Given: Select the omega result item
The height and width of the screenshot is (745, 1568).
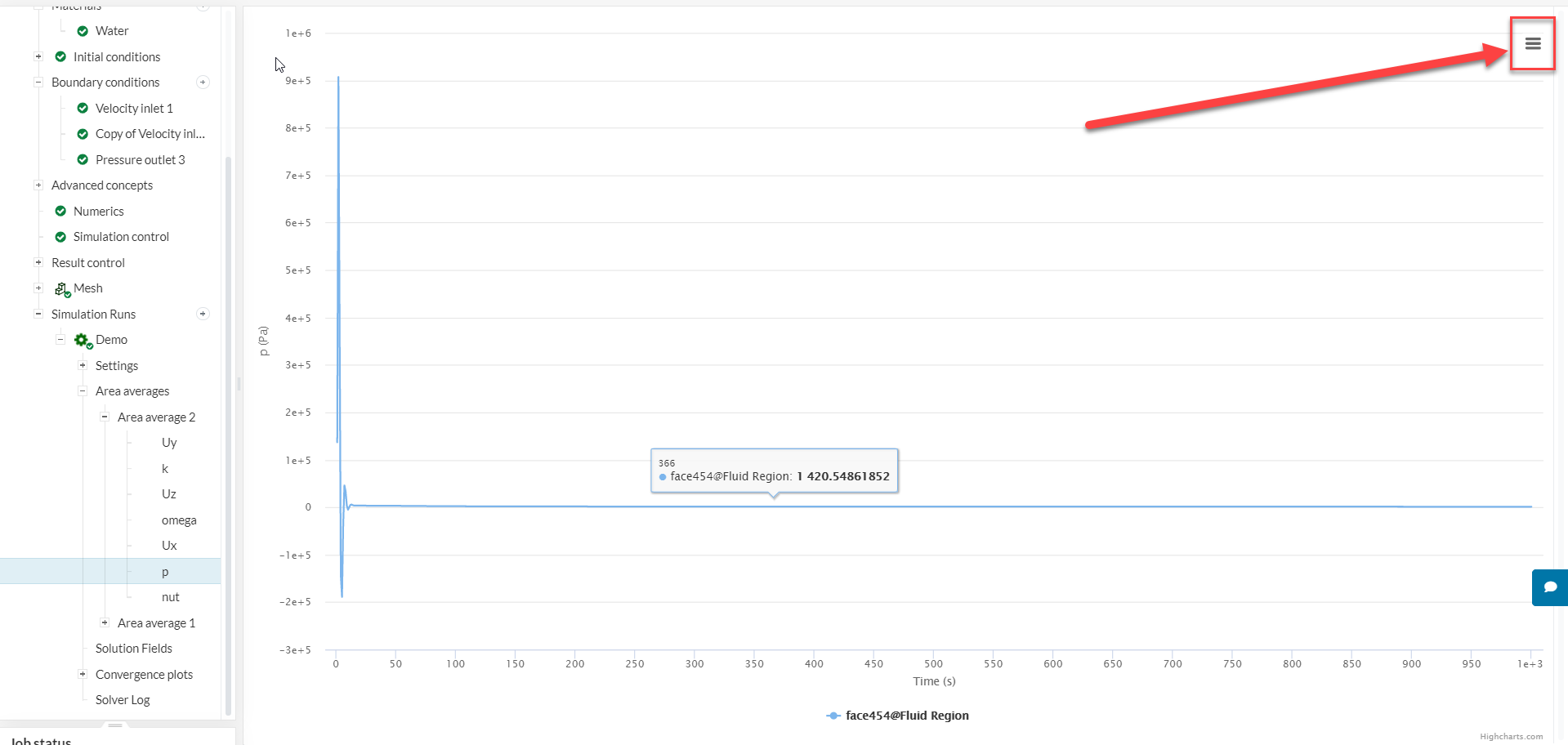Looking at the screenshot, I should tap(179, 520).
